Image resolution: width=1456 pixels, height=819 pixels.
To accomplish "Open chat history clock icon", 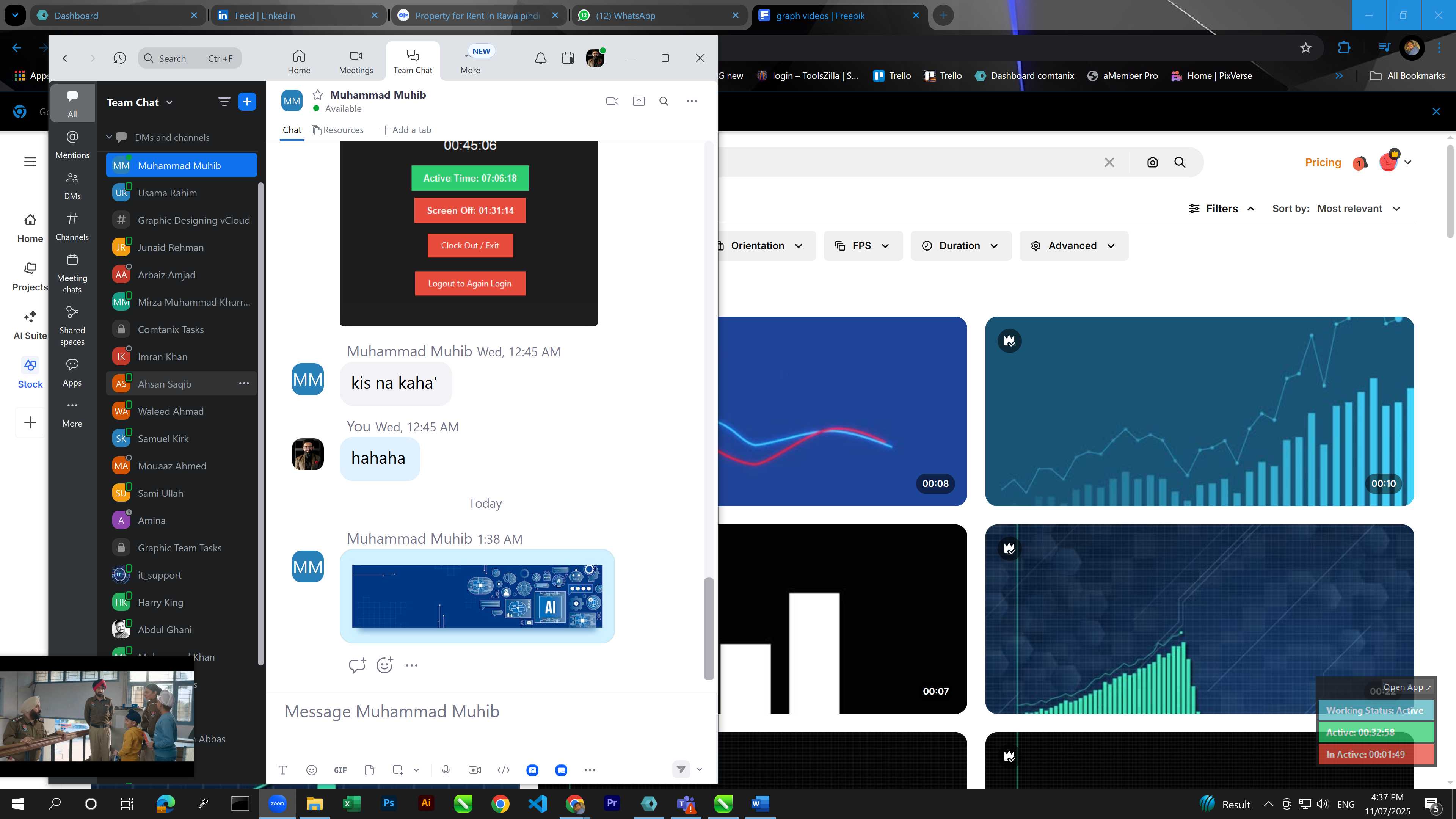I will [119, 58].
